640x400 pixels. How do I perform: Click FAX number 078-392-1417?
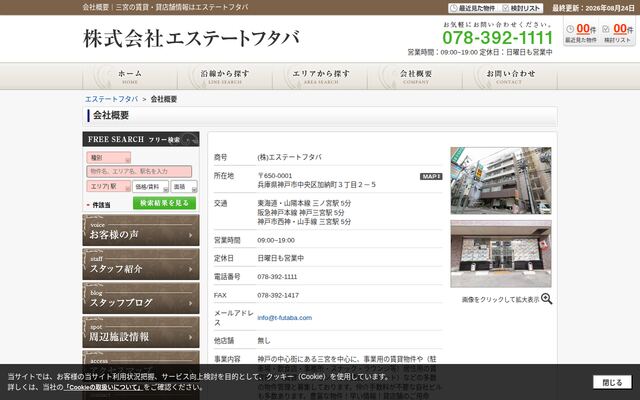(278, 295)
